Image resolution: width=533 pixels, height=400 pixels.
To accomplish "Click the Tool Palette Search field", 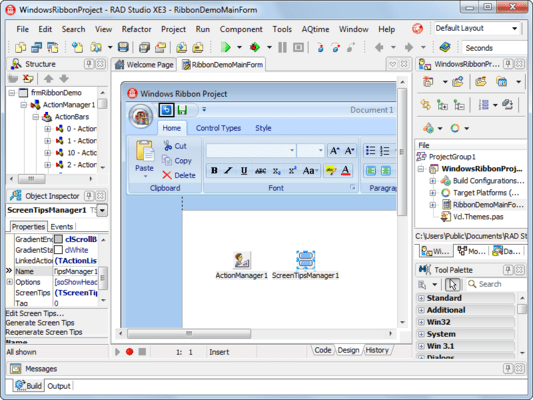I will click(496, 284).
